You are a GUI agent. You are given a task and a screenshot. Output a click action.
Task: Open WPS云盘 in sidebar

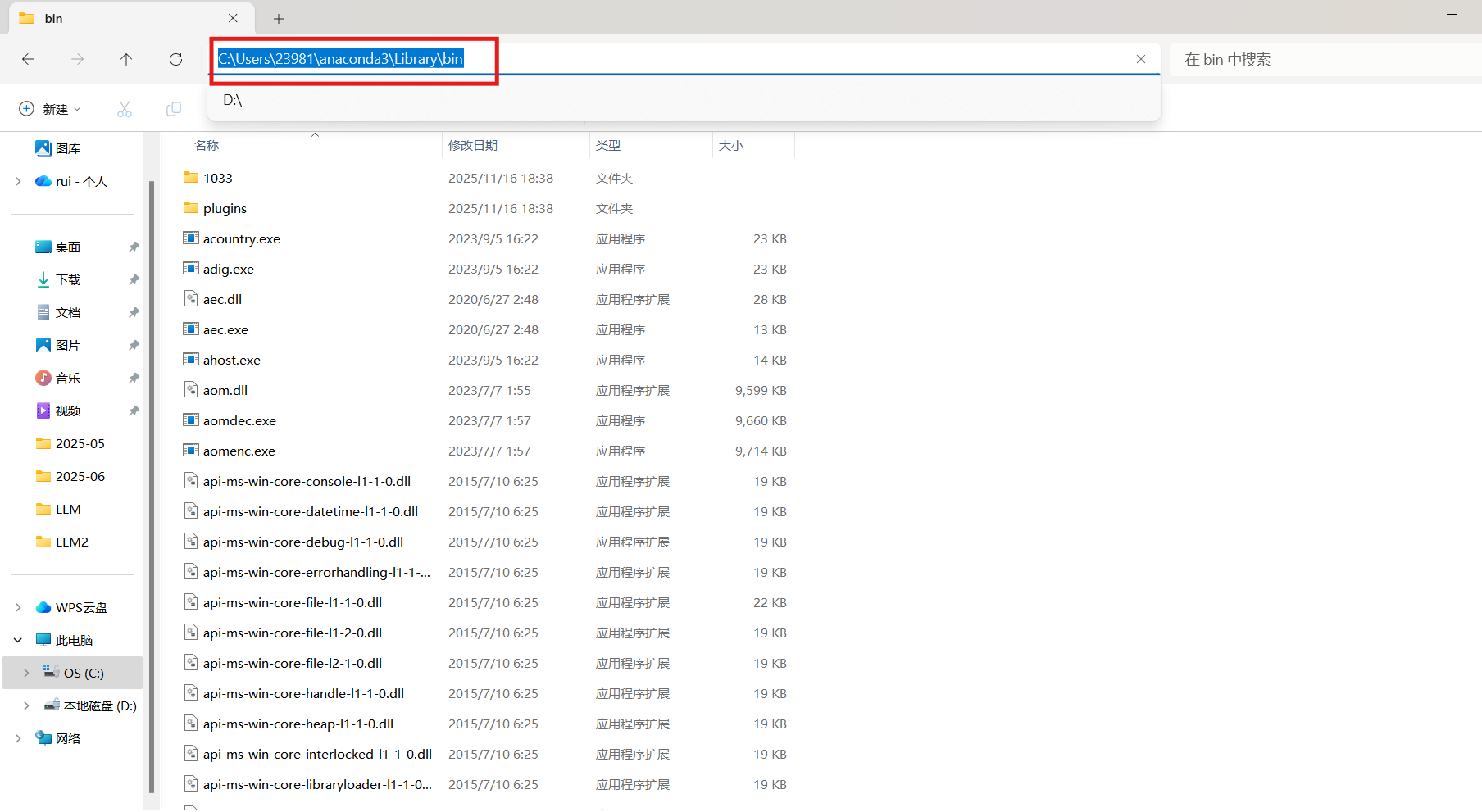click(71, 607)
